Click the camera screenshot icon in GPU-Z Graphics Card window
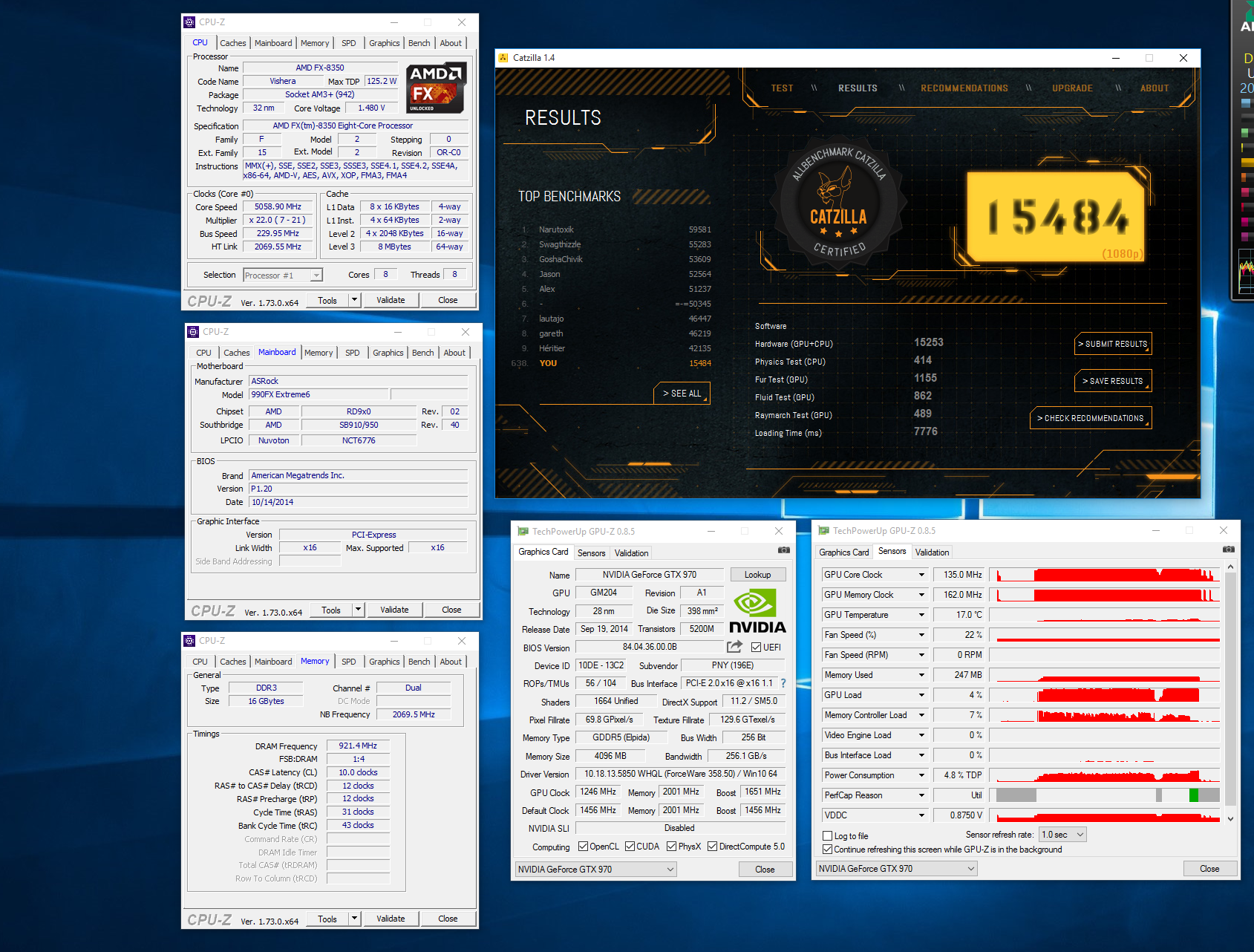Viewport: 1254px width, 952px height. pos(783,550)
